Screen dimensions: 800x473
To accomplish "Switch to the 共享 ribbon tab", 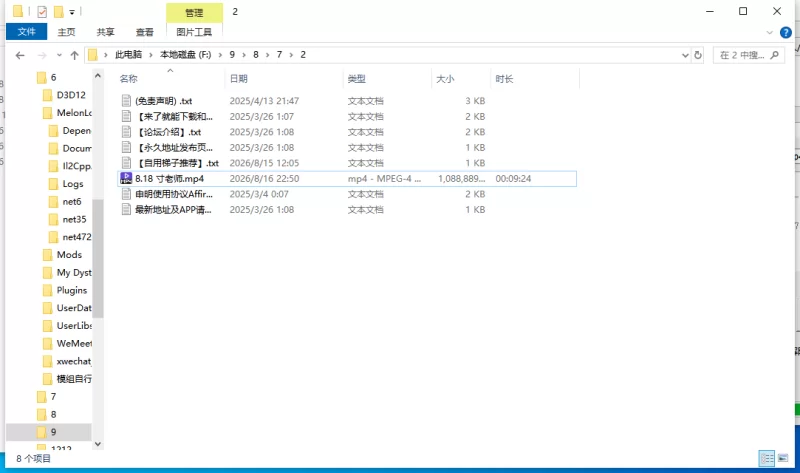I will click(x=106, y=32).
